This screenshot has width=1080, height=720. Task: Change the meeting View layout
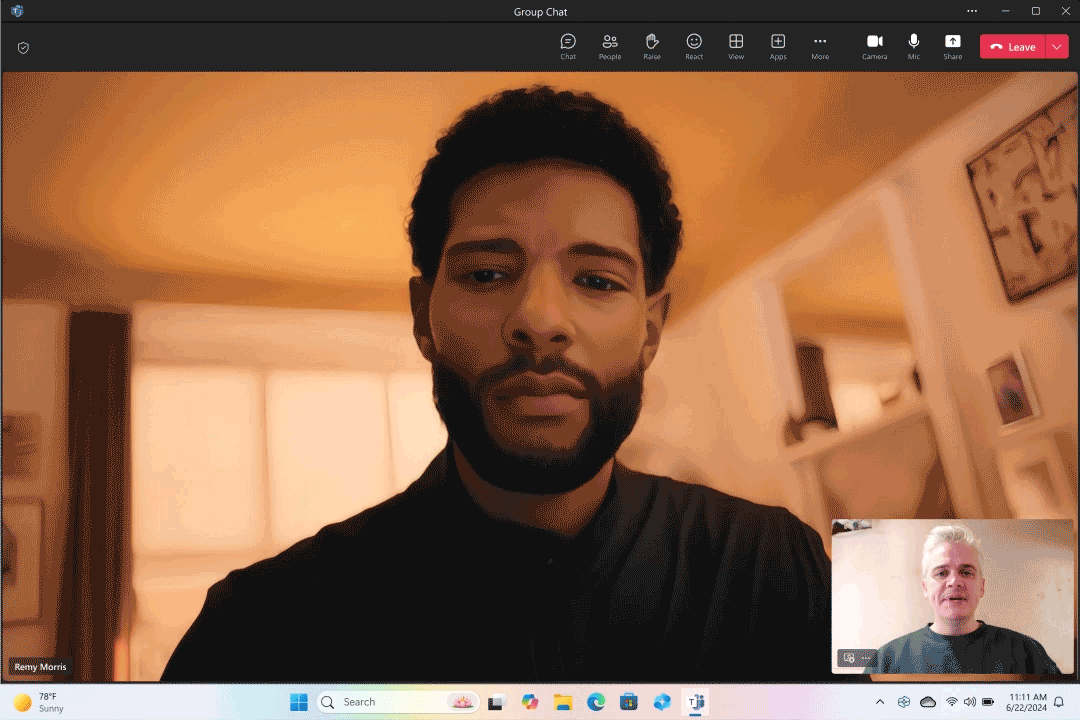point(736,46)
